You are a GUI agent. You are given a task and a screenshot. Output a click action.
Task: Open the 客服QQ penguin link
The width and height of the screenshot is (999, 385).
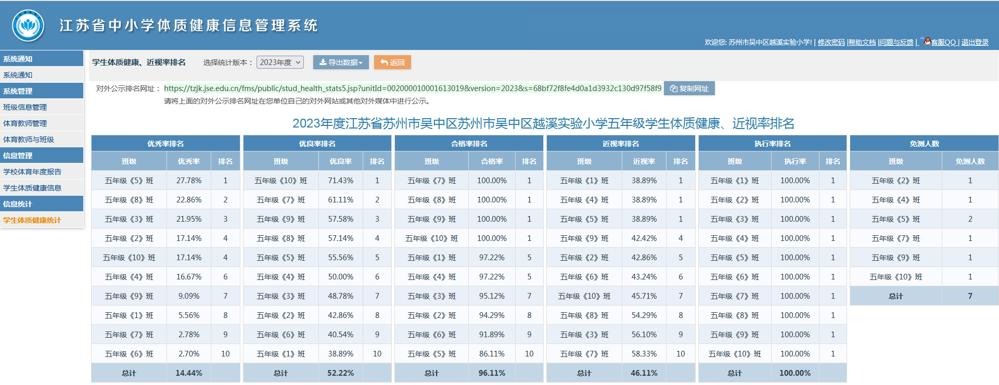point(939,42)
